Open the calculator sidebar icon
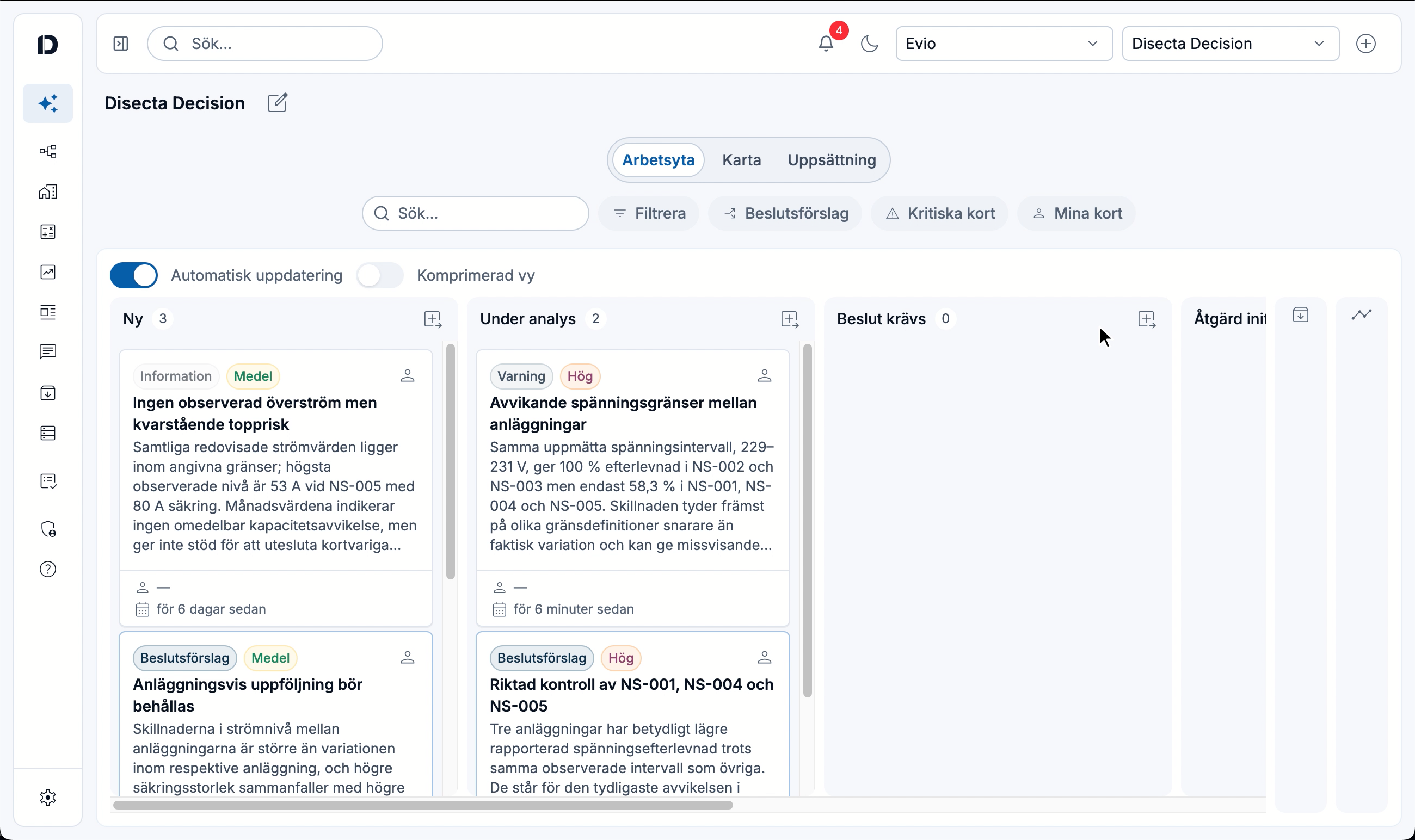This screenshot has width=1415, height=840. pos(48,232)
